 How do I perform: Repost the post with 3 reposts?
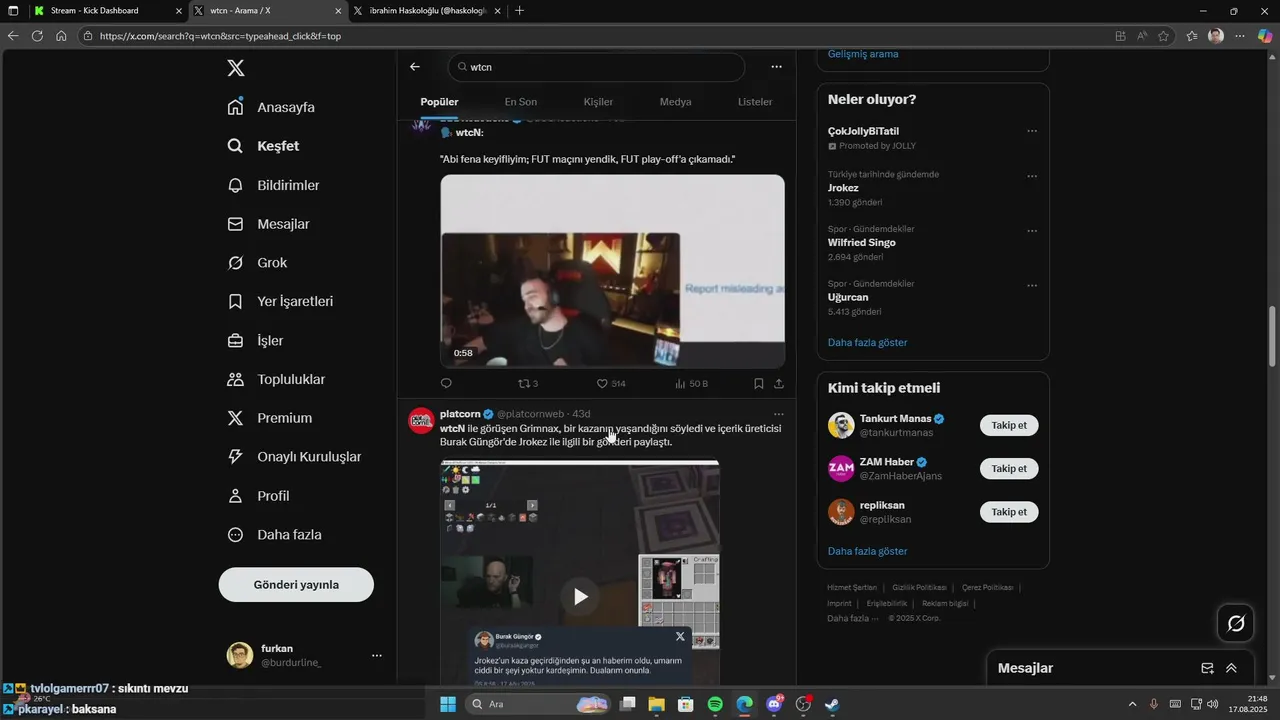coord(527,383)
